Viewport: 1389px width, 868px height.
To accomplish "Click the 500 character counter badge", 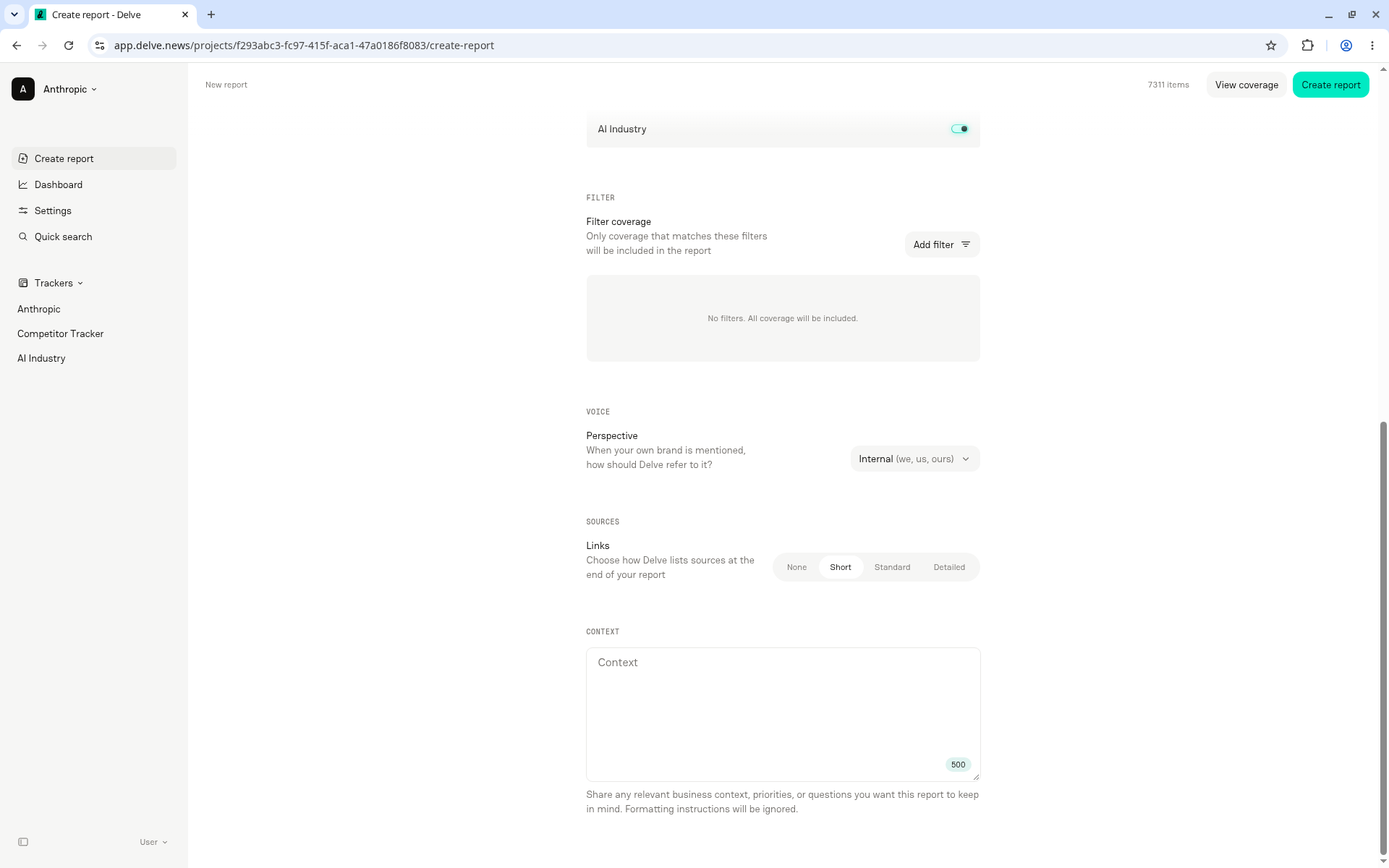I will pyautogui.click(x=958, y=765).
